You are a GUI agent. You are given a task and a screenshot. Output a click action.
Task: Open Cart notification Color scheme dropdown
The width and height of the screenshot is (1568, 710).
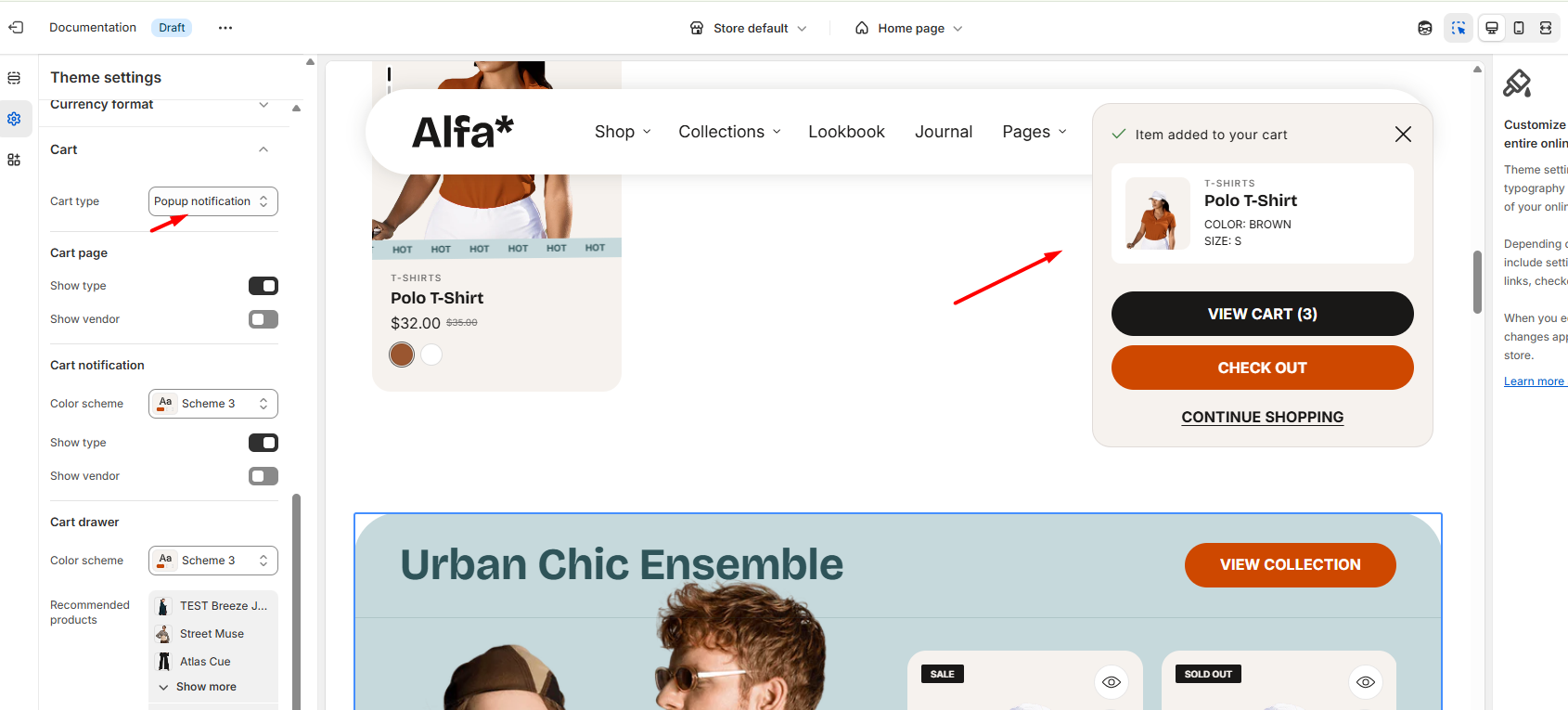click(213, 404)
